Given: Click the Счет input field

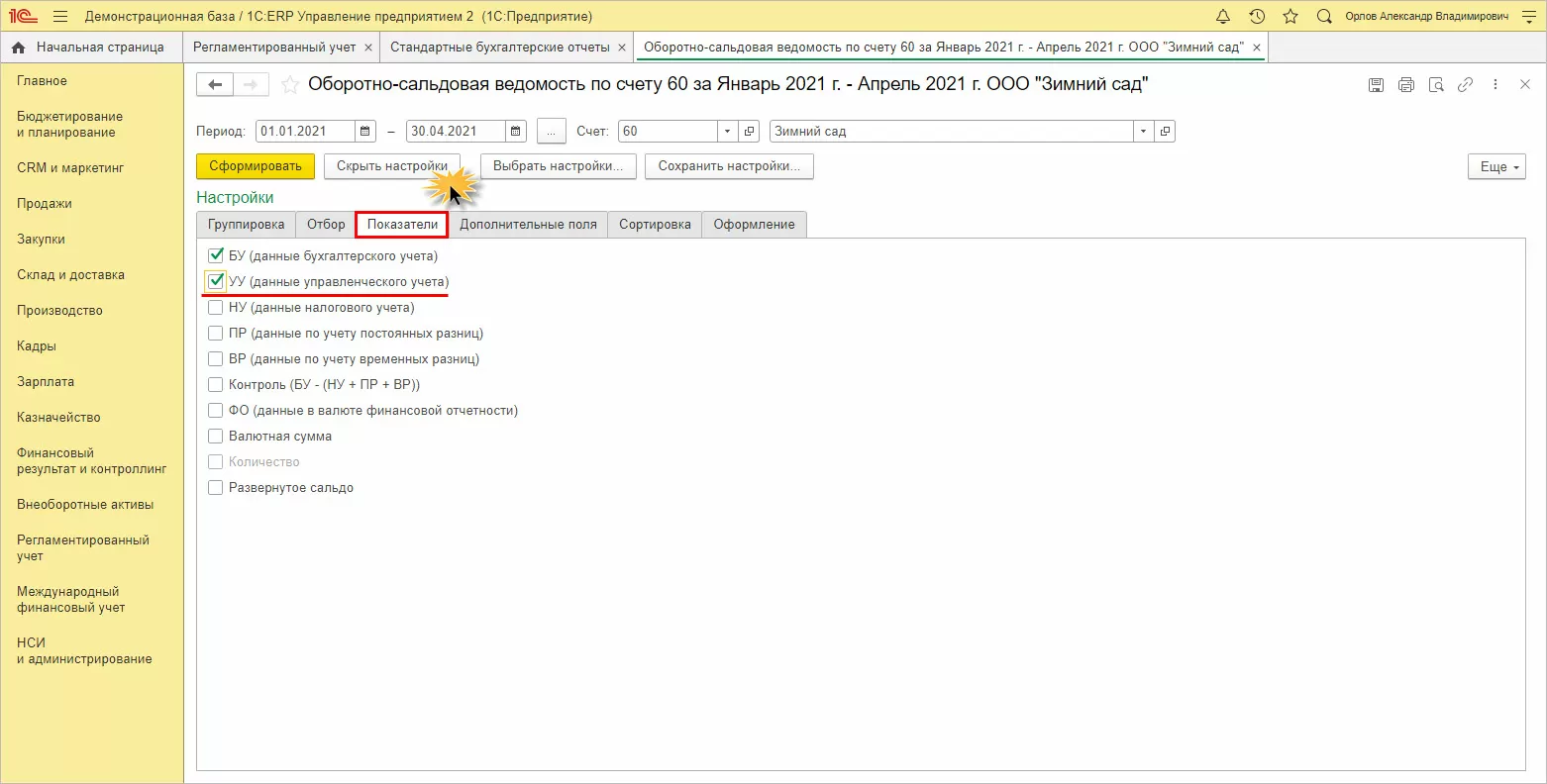Looking at the screenshot, I should click(x=669, y=131).
